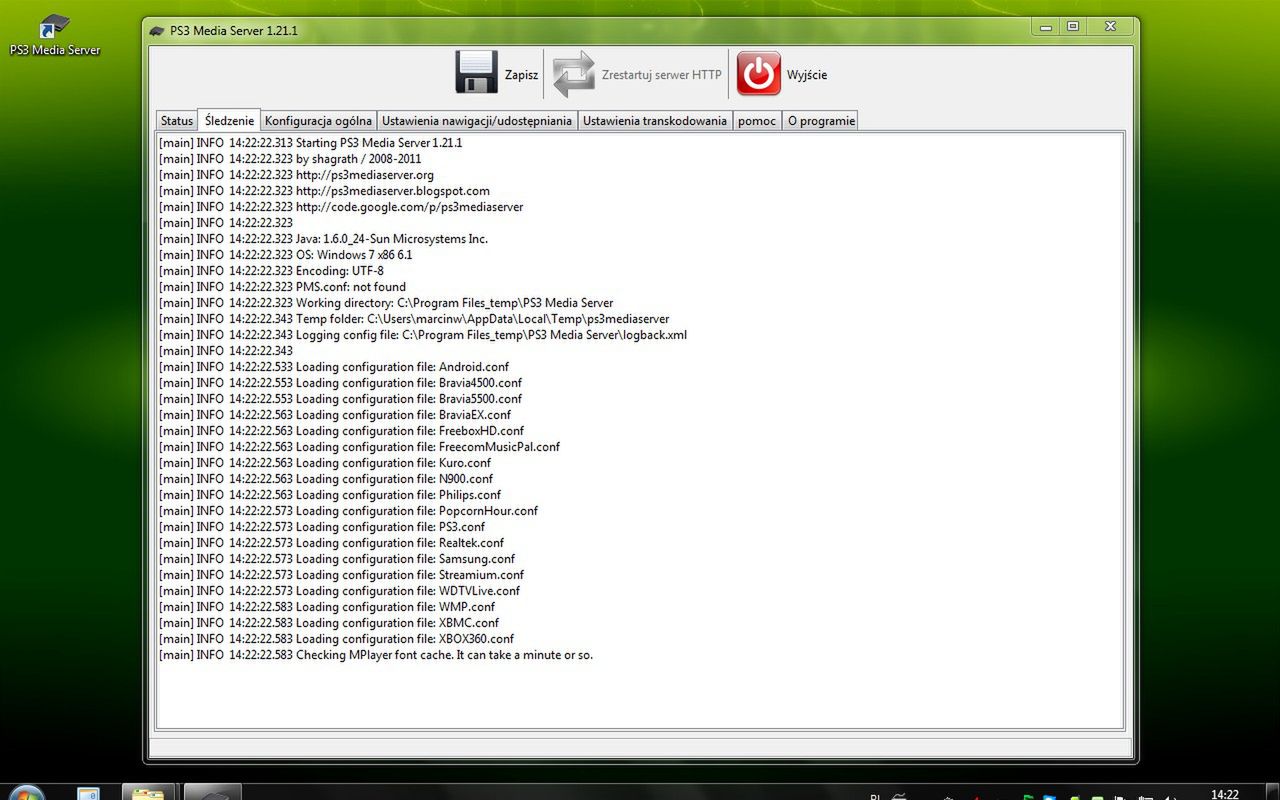Click the 'Checking MPlayer font cache' log line
Viewport: 1280px width, 800px height.
[376, 655]
